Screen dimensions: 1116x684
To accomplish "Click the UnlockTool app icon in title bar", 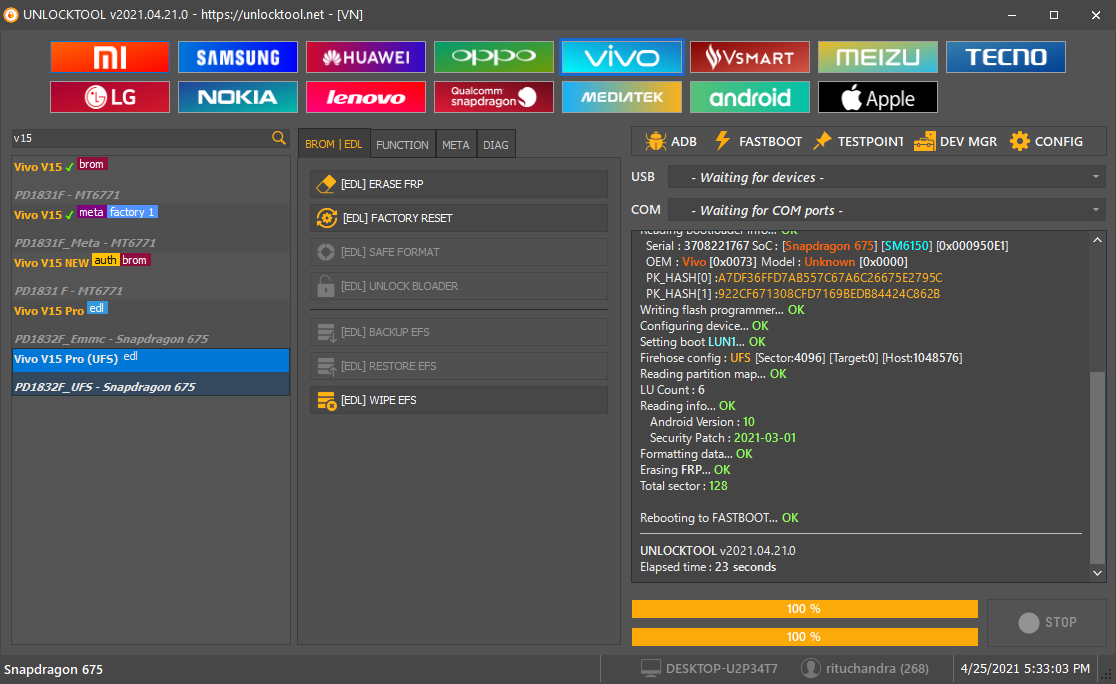I will point(11,15).
